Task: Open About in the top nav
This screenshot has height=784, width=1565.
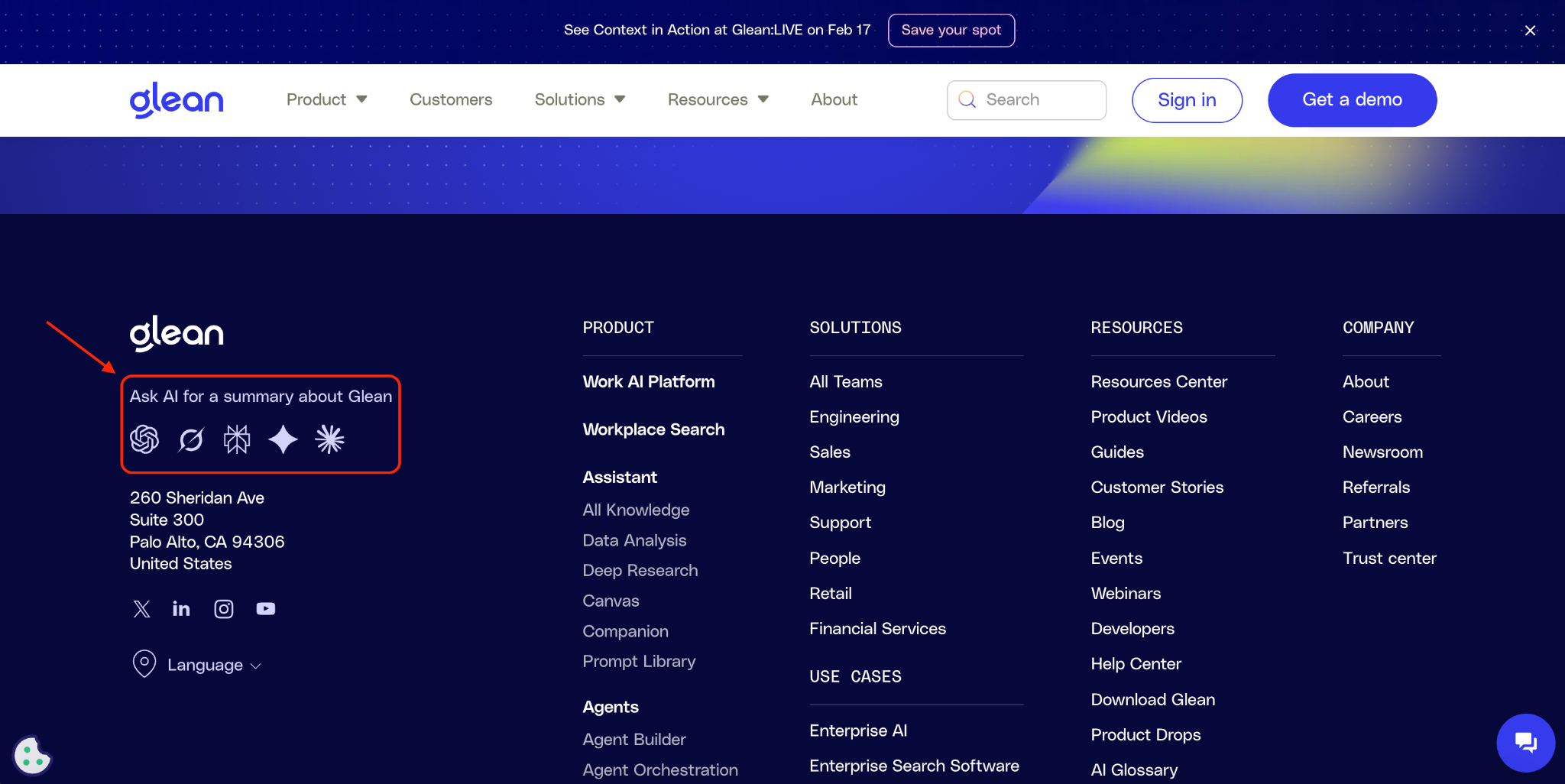Action: click(834, 99)
